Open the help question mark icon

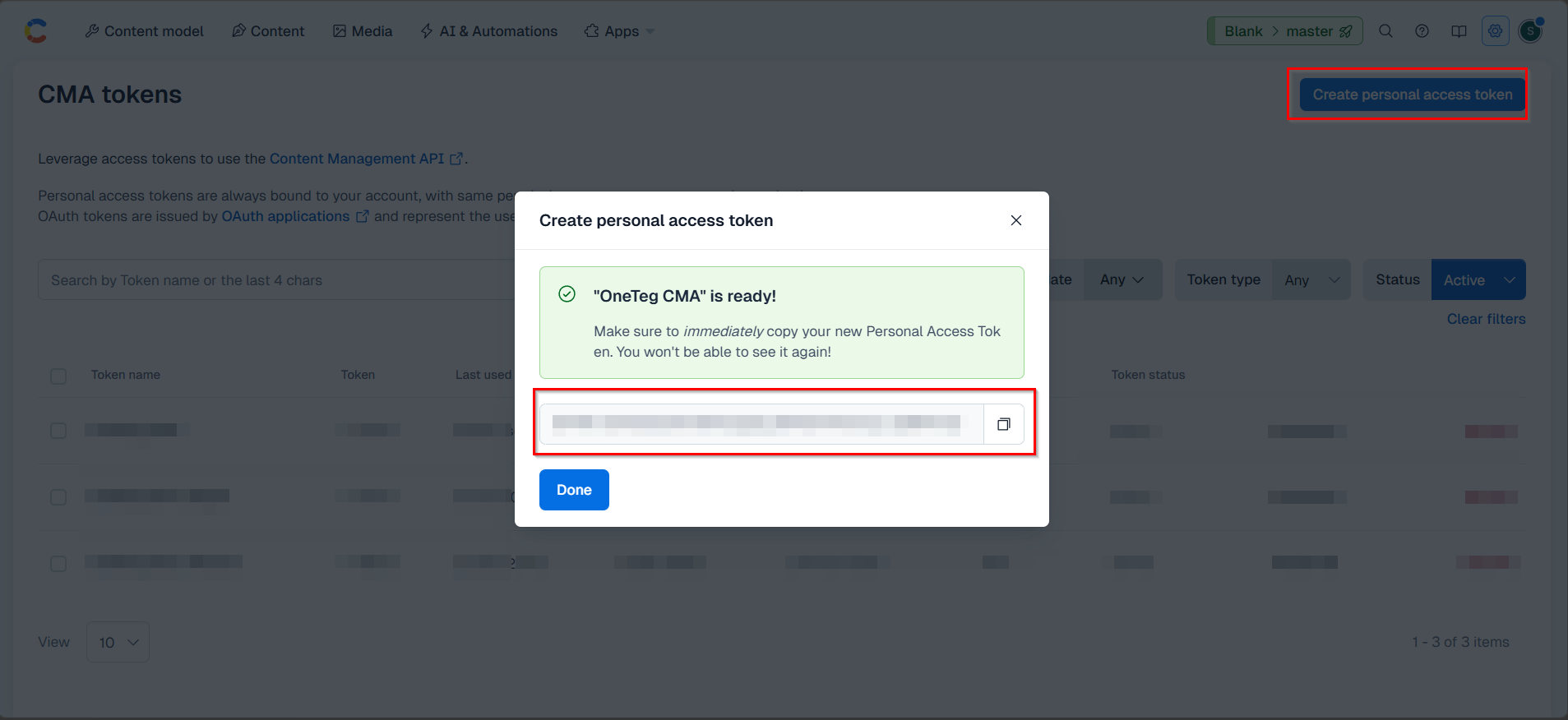click(1422, 31)
